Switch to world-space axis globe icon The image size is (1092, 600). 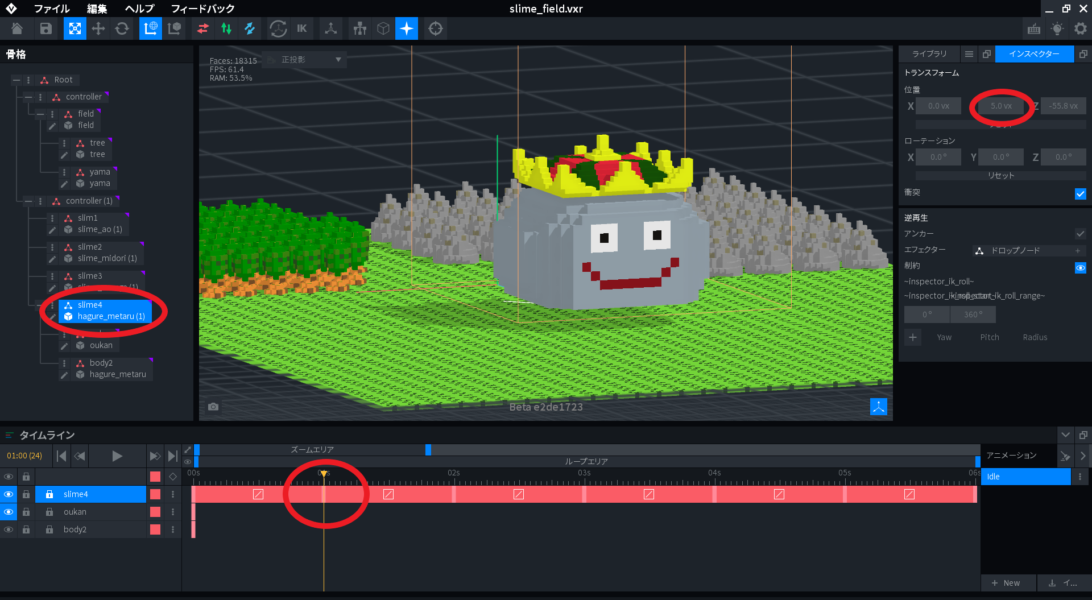[x=150, y=29]
